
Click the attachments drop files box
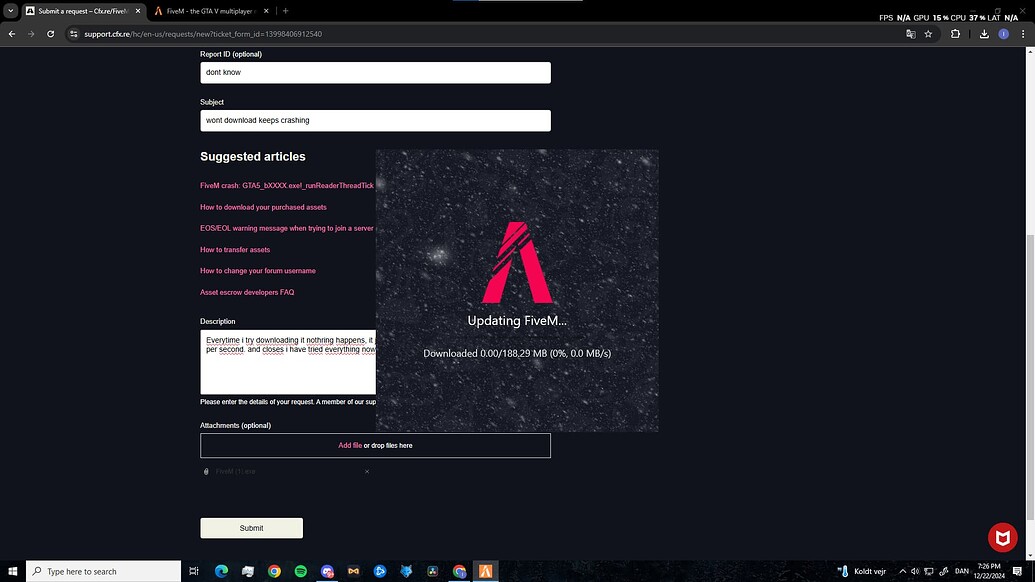pyautogui.click(x=376, y=445)
